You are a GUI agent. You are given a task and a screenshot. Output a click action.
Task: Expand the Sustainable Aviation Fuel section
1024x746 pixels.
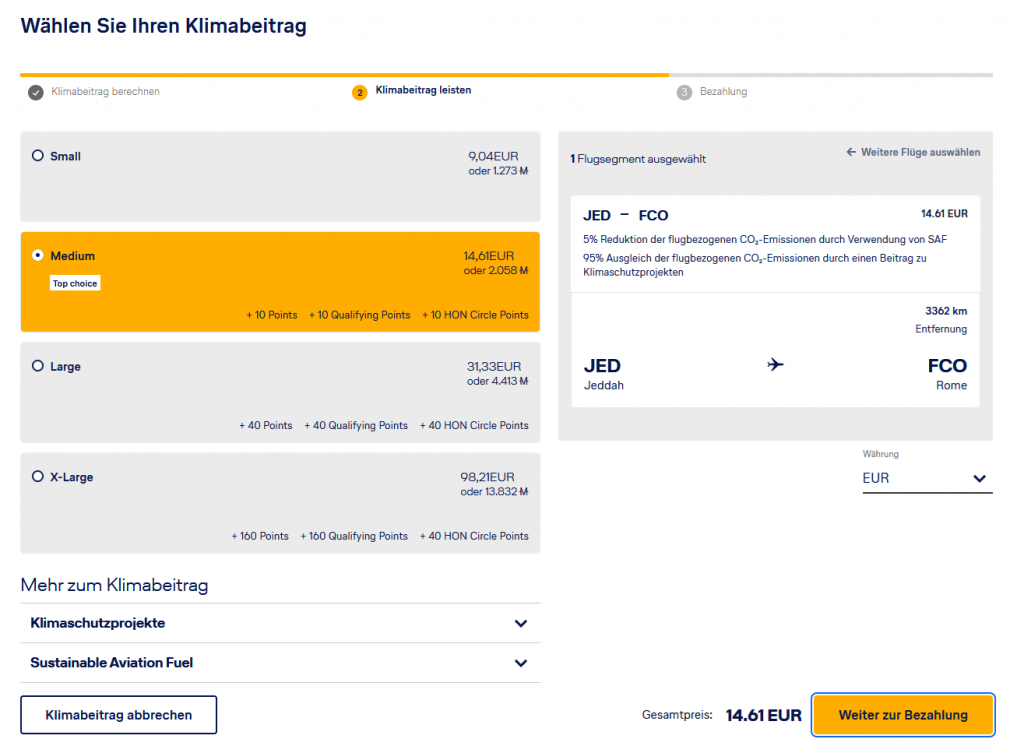pyautogui.click(x=520, y=663)
